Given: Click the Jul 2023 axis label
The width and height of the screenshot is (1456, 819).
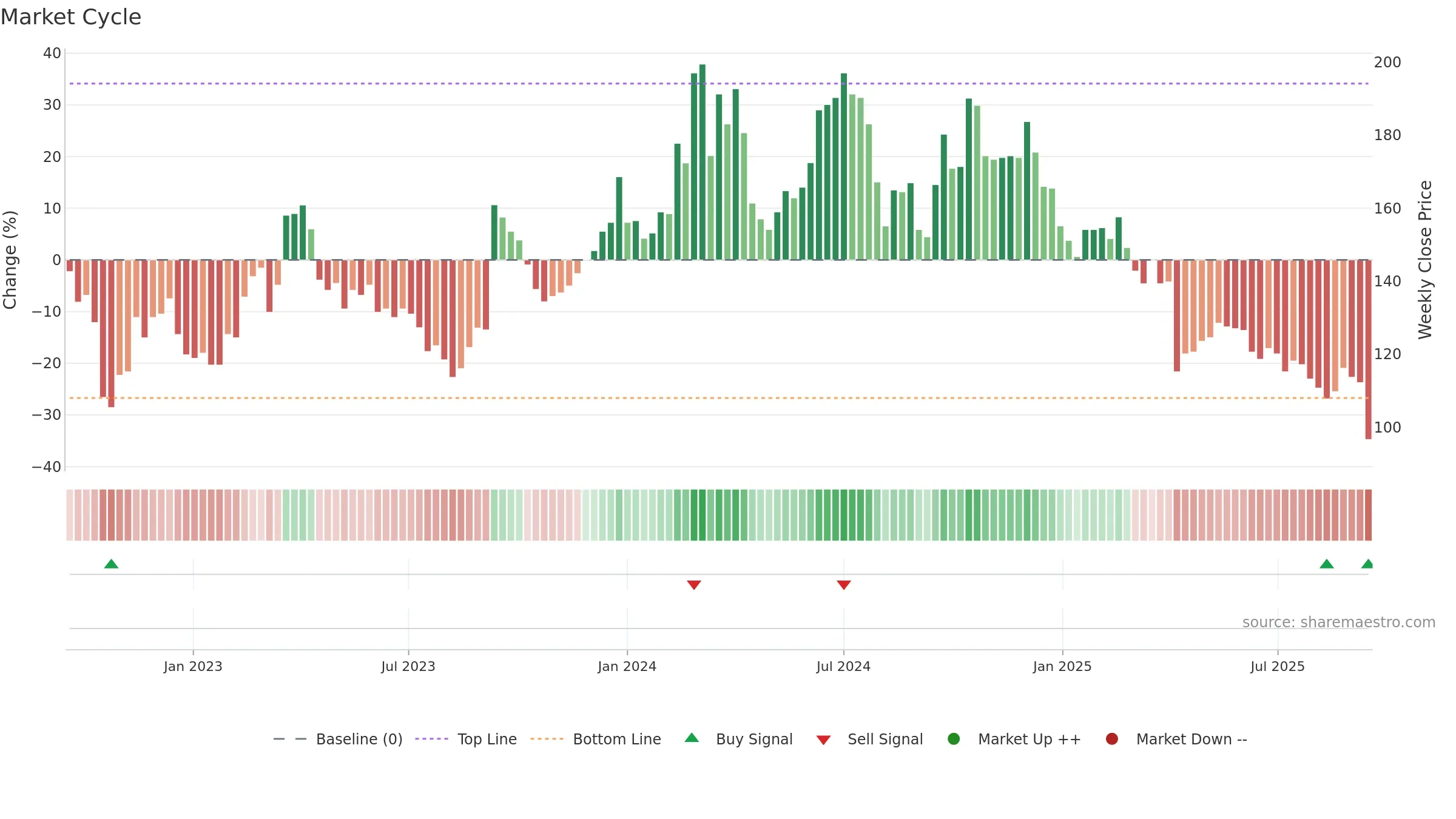Looking at the screenshot, I should (408, 667).
